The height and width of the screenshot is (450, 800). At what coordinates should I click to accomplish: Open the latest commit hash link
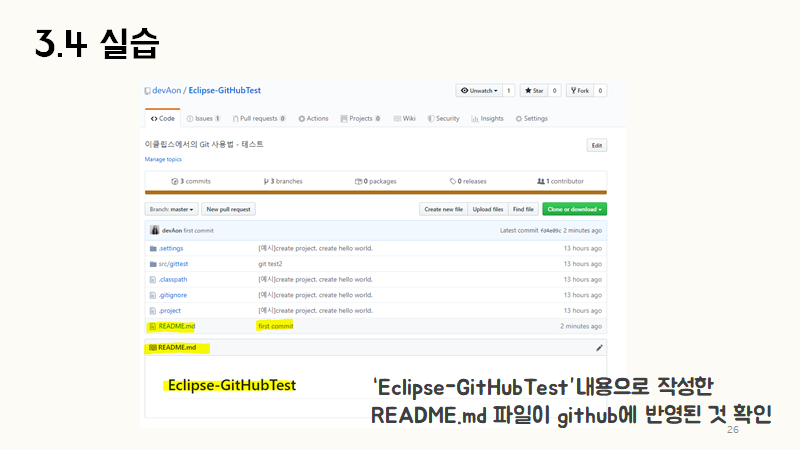[551, 231]
